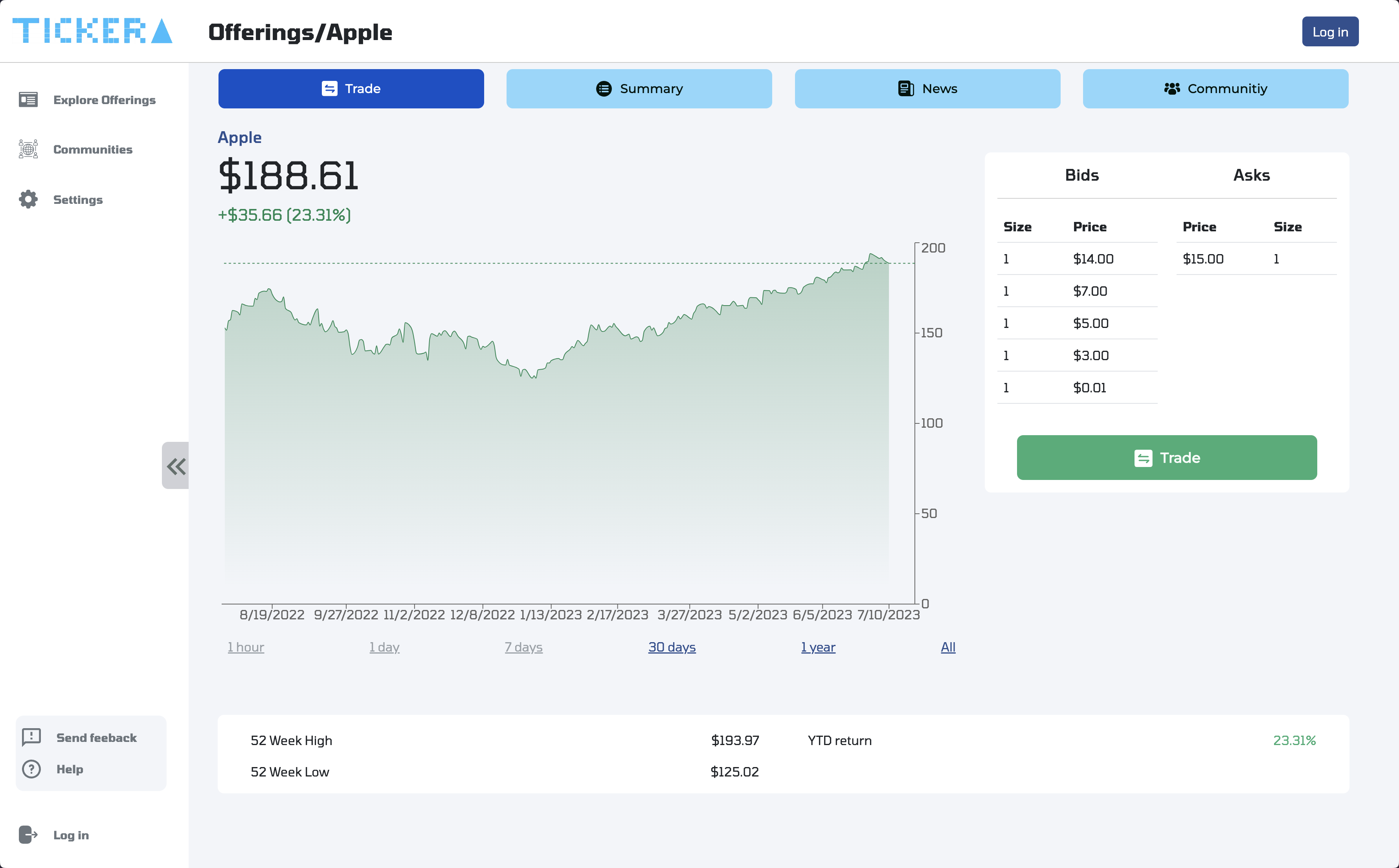Open the Communitiy tab
This screenshot has height=868, width=1399.
coord(1216,88)
